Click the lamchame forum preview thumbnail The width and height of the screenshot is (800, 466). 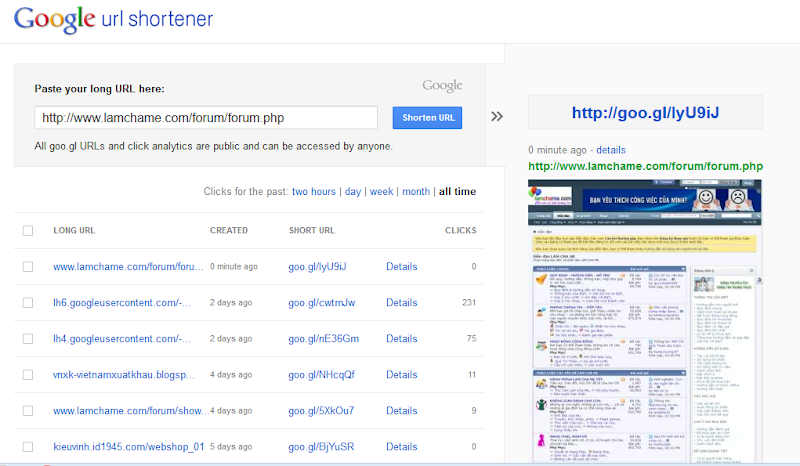[645, 321]
